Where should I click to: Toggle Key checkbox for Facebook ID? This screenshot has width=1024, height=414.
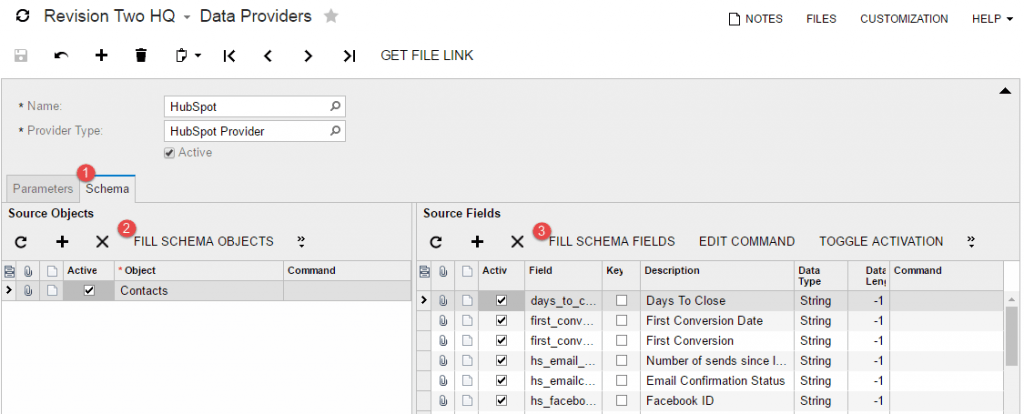(622, 400)
